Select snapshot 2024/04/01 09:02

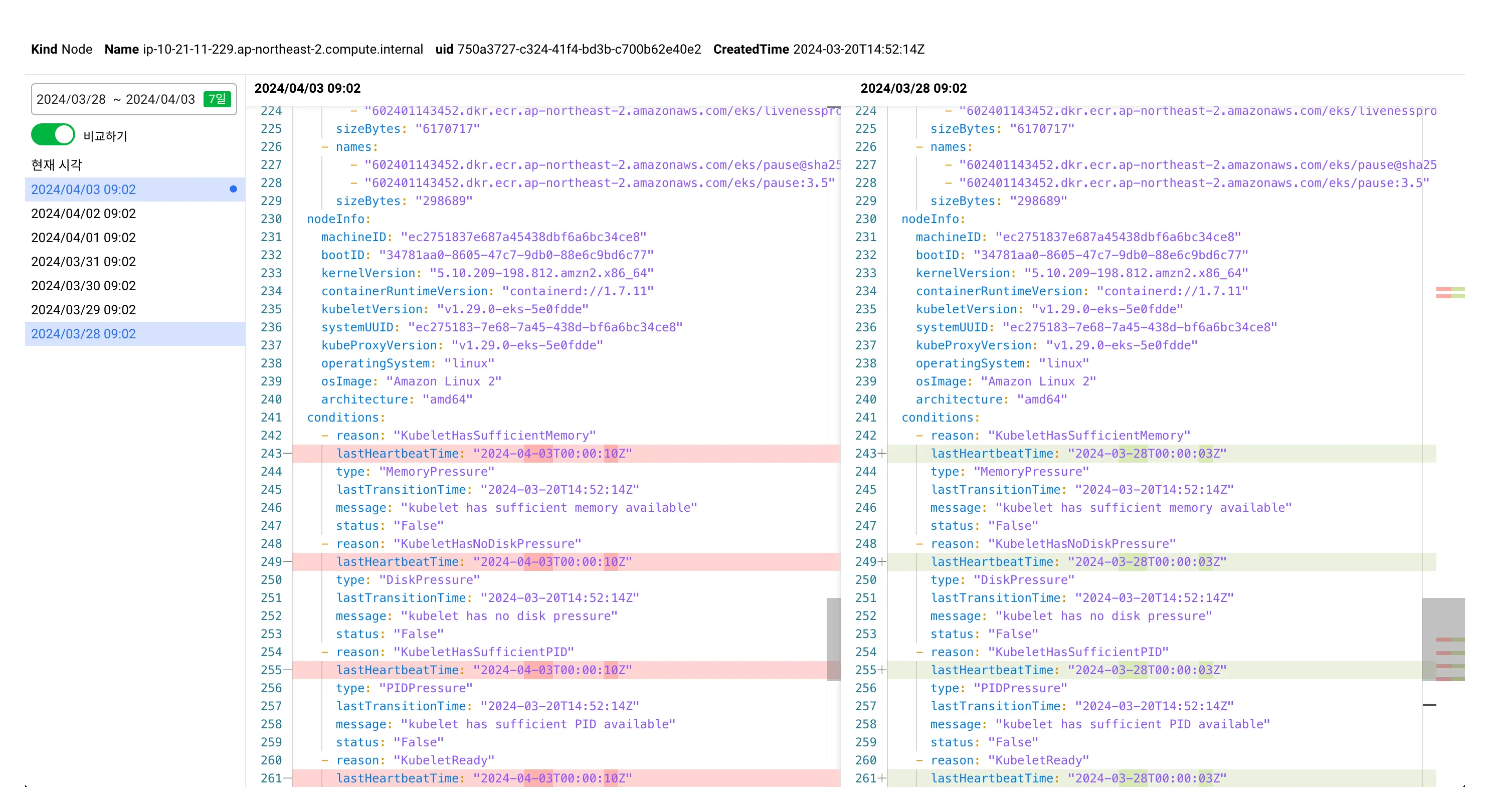click(83, 238)
